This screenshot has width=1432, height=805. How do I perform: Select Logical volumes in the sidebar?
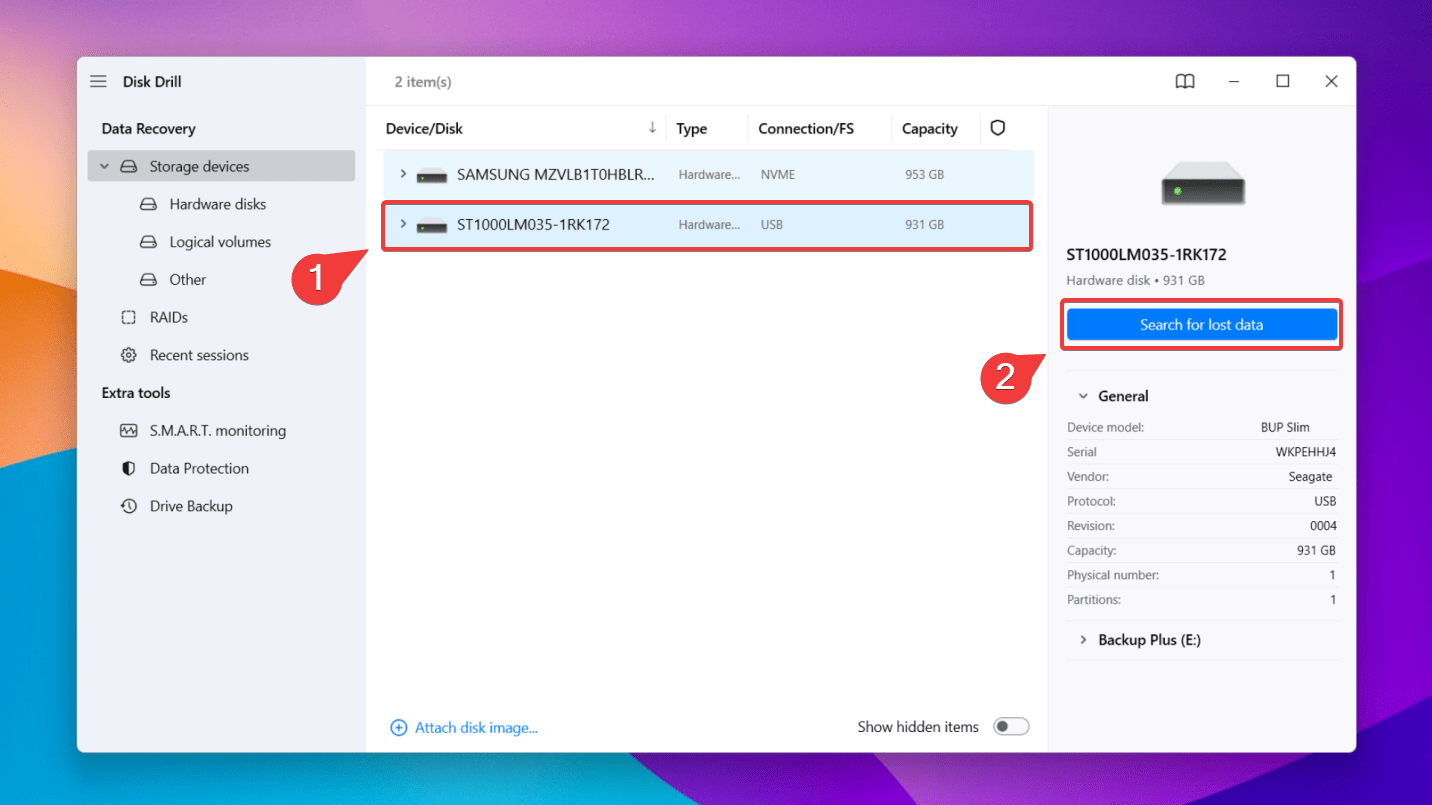[220, 242]
